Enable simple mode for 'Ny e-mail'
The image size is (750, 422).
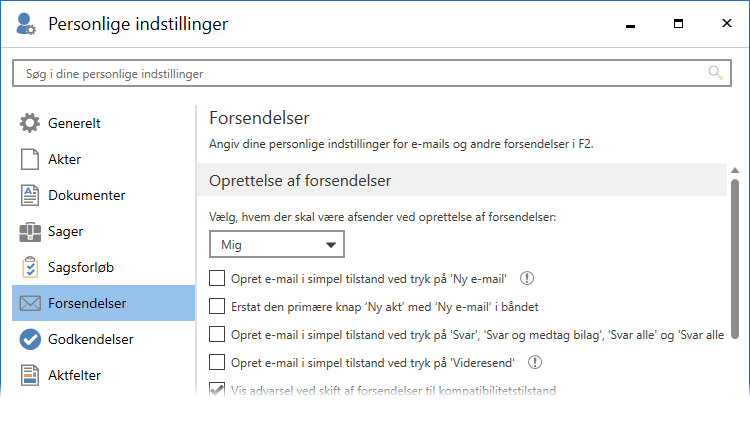tap(217, 279)
